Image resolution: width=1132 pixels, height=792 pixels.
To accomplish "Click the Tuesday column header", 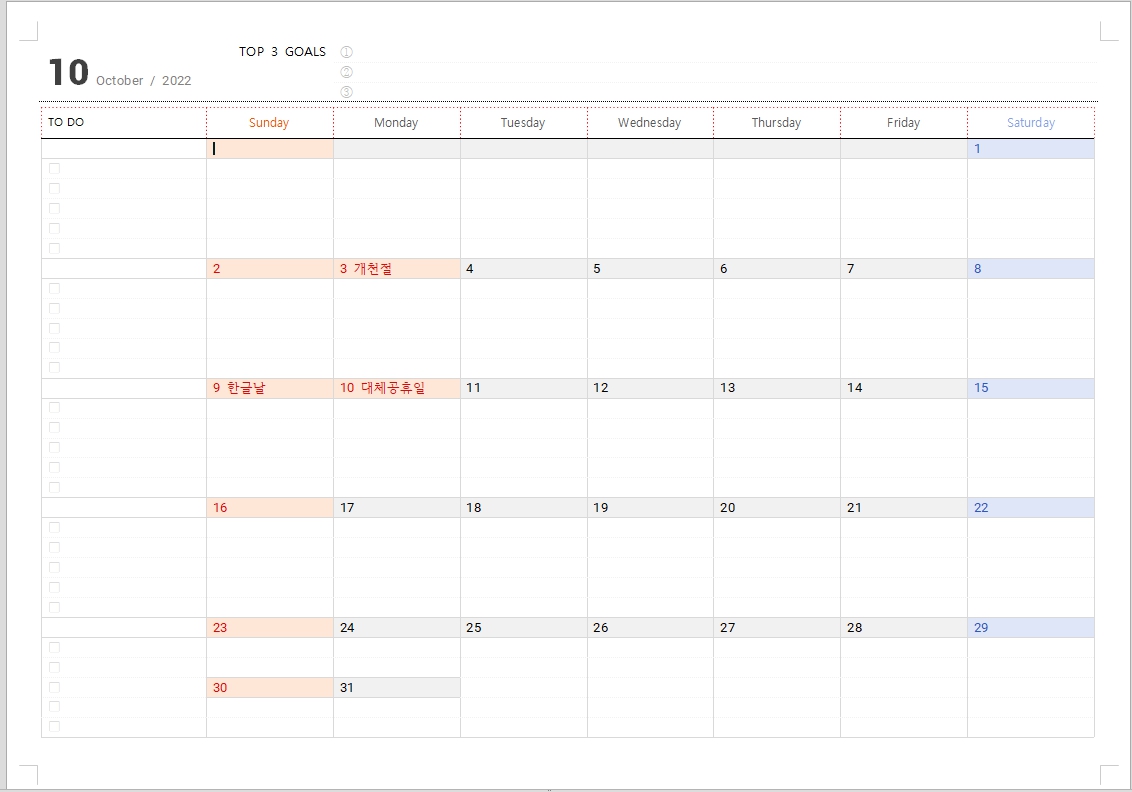I will point(523,123).
